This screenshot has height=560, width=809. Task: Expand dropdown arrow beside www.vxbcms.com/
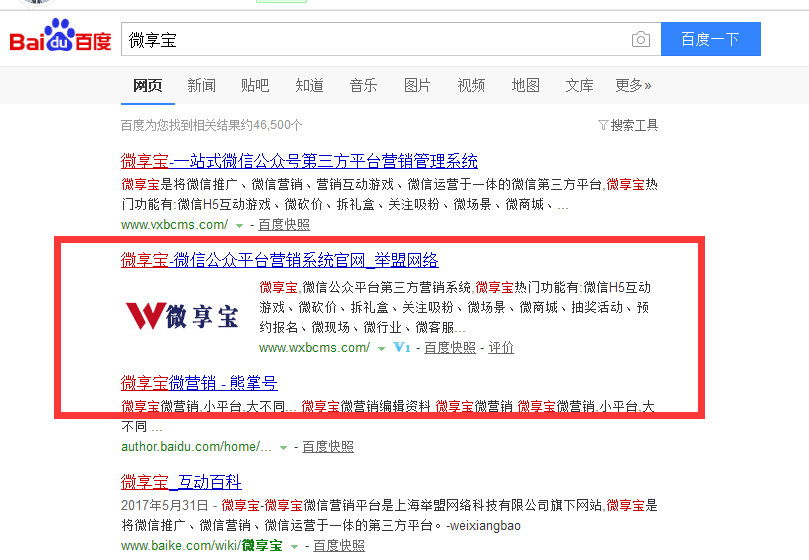coord(239,226)
